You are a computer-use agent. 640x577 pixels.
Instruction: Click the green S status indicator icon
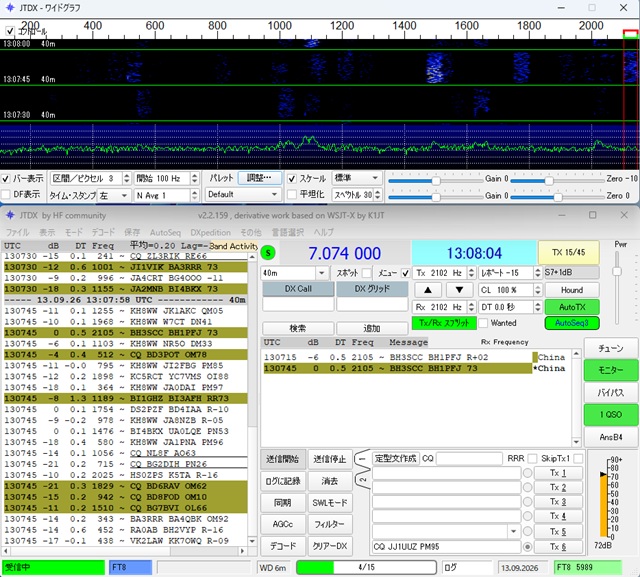pos(268,253)
